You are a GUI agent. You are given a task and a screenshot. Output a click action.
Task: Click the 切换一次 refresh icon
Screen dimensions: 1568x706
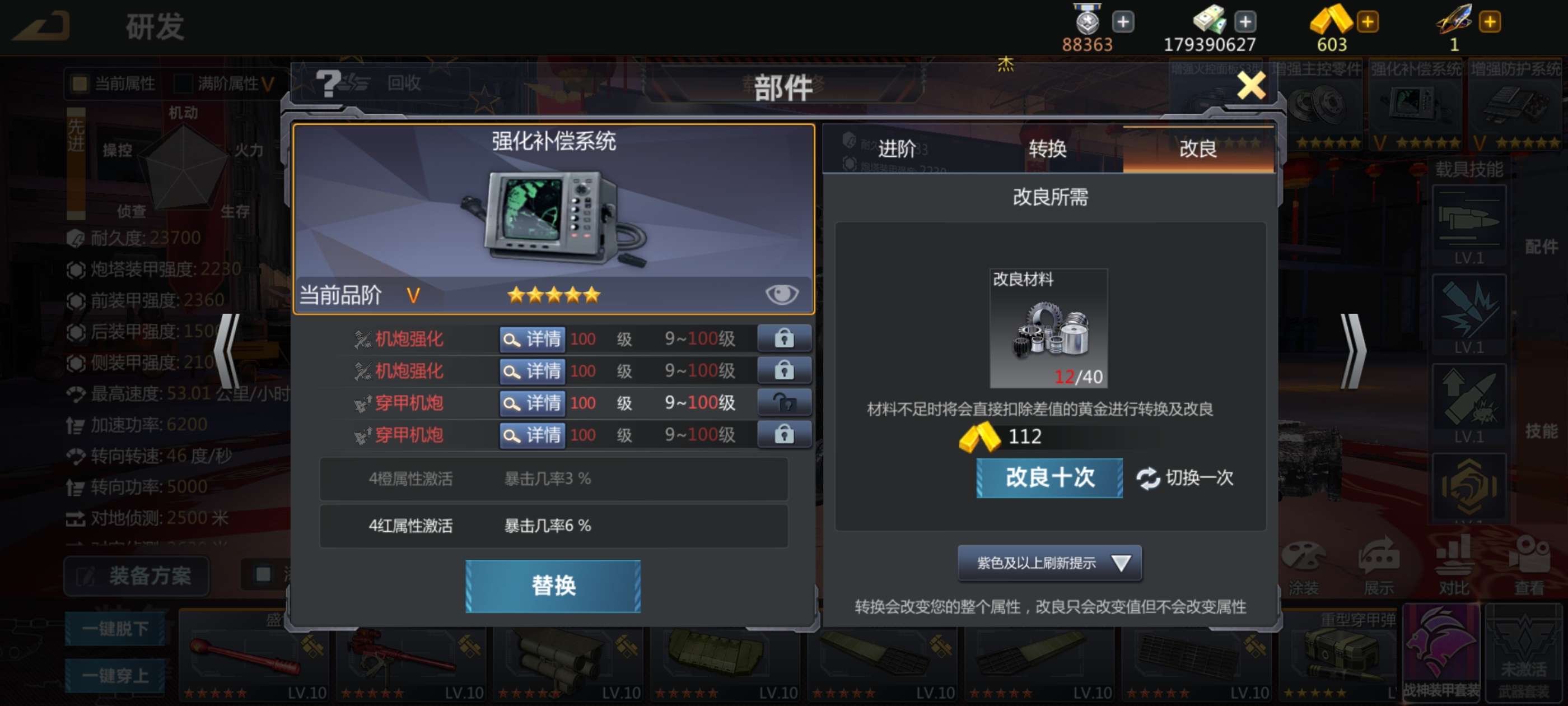coord(1148,478)
